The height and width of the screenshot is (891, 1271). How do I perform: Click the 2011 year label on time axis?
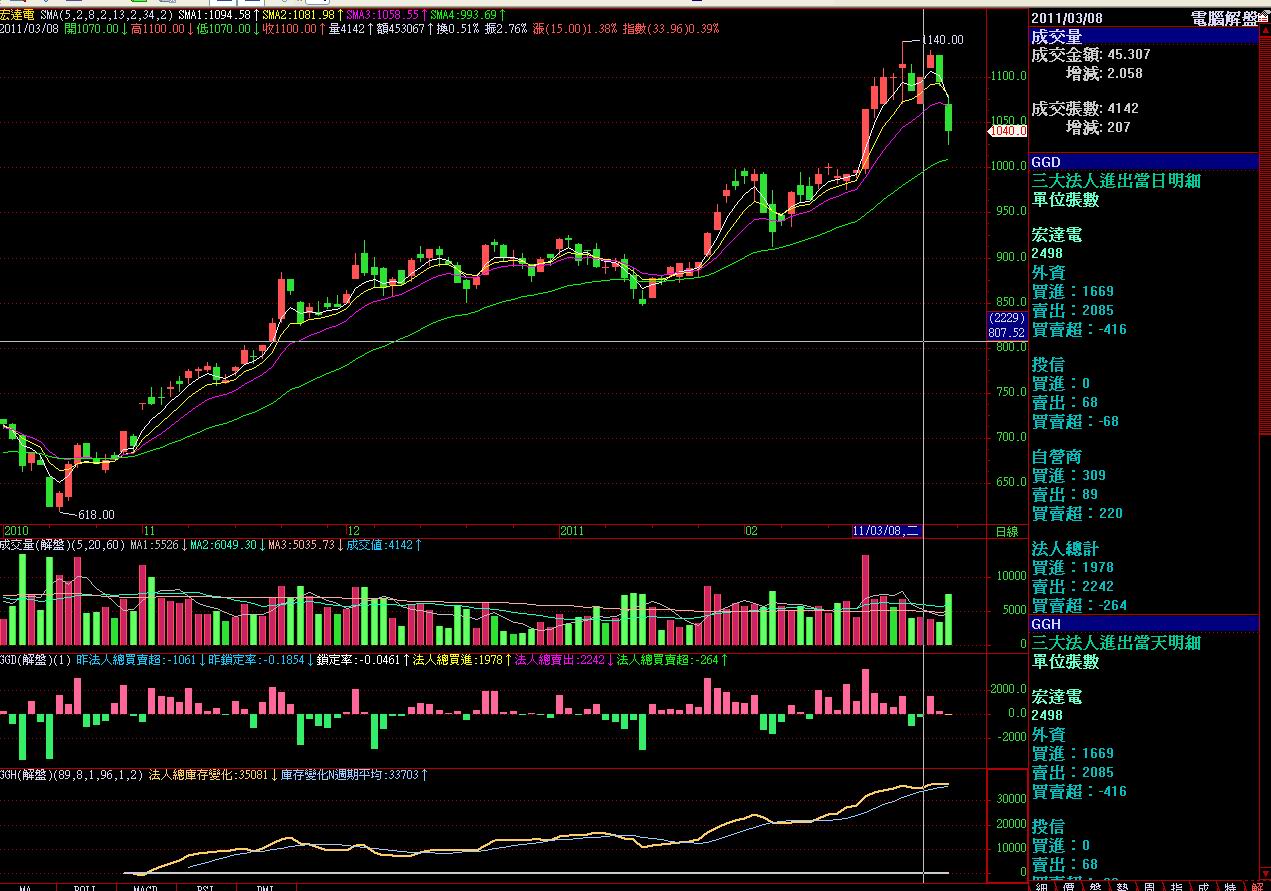[573, 530]
